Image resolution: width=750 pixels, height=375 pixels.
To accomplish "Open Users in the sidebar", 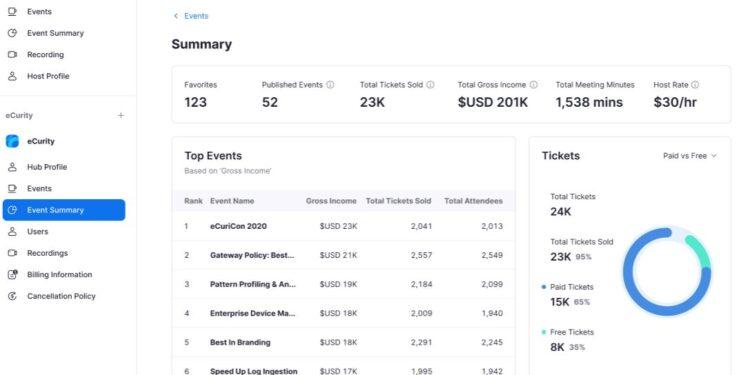I will pyautogui.click(x=37, y=232).
